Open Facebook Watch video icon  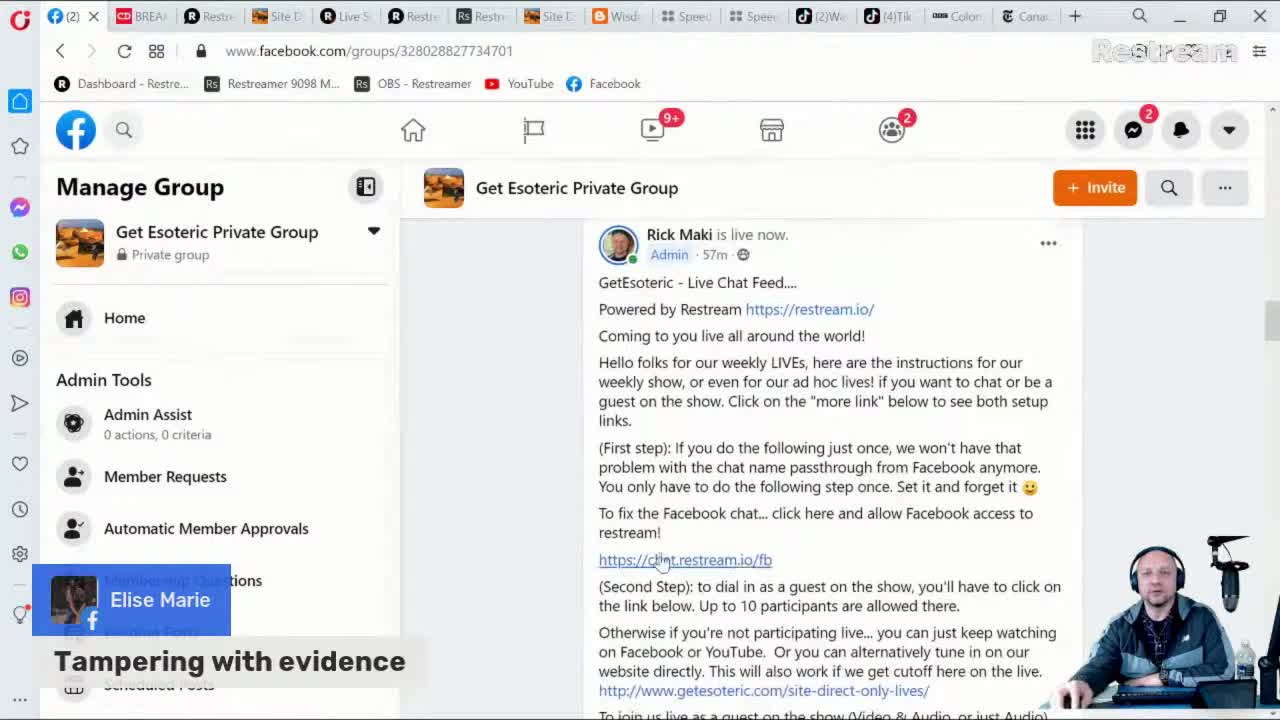click(x=653, y=130)
